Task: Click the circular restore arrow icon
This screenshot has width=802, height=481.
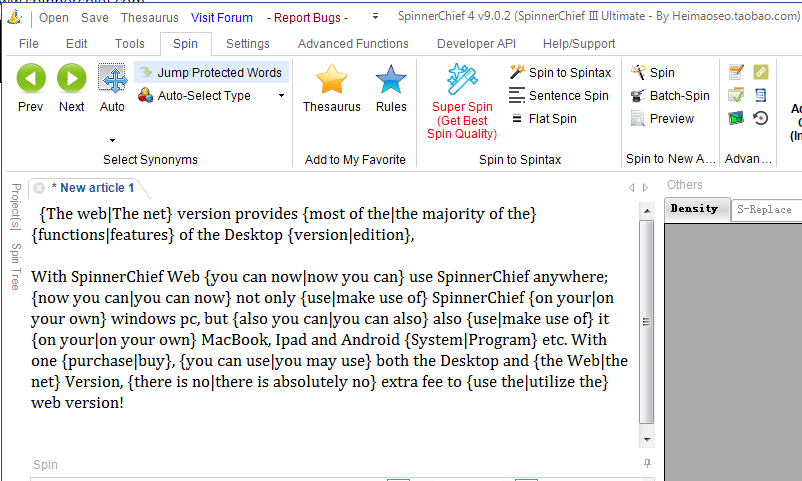Action: (x=761, y=118)
